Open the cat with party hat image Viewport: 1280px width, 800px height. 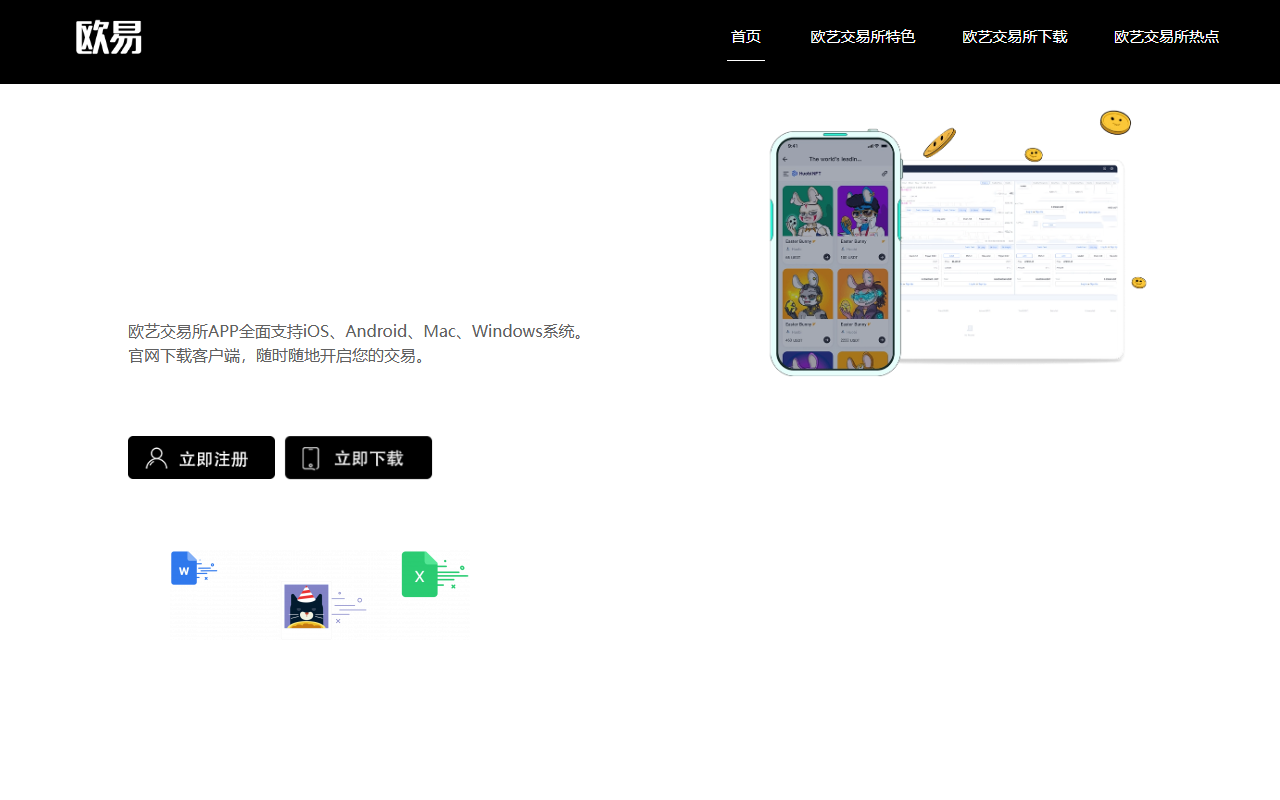(x=306, y=606)
